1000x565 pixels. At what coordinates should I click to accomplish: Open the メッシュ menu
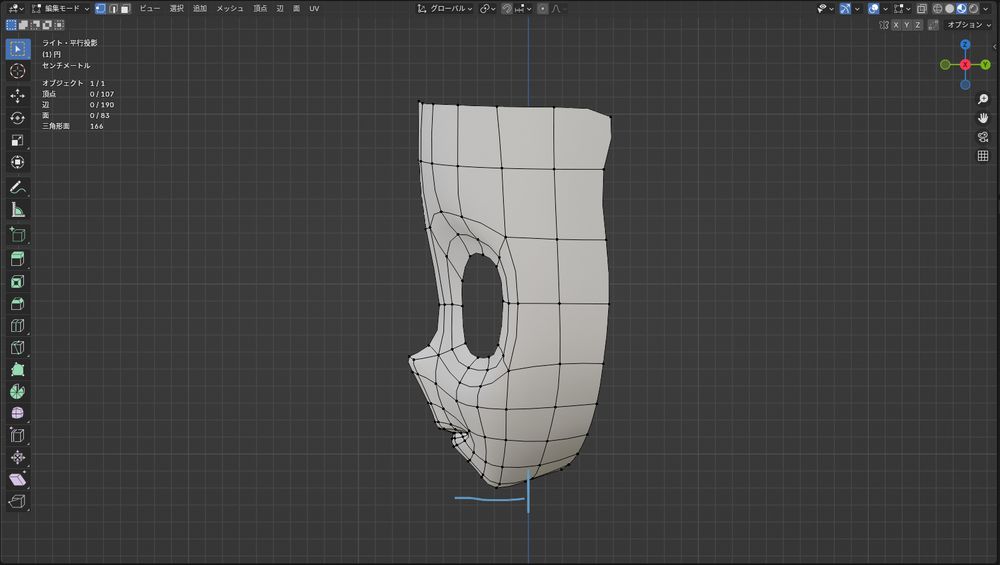click(230, 8)
